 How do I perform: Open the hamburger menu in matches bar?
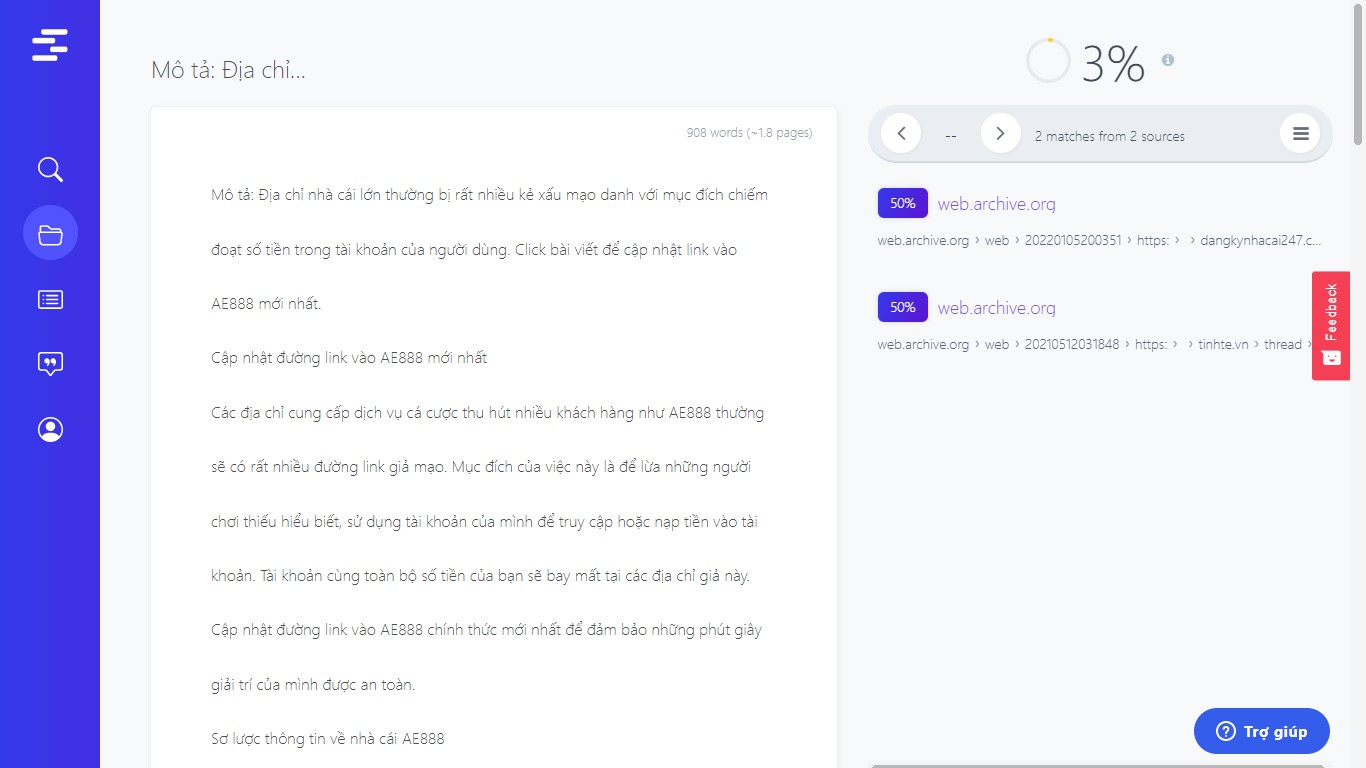click(1300, 133)
